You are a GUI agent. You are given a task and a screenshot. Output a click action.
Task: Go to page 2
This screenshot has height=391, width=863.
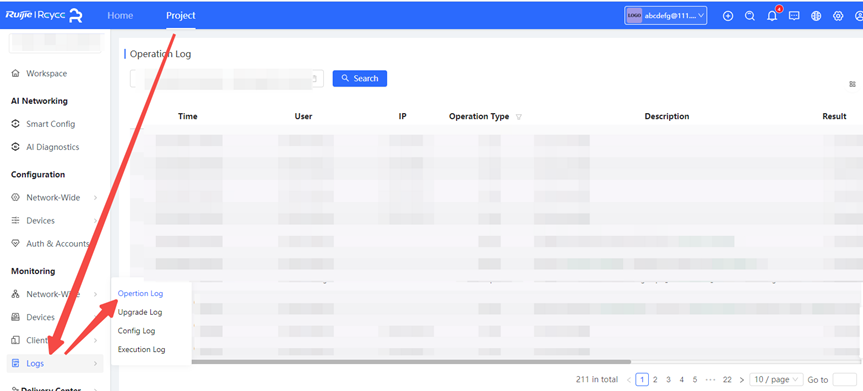coord(655,379)
